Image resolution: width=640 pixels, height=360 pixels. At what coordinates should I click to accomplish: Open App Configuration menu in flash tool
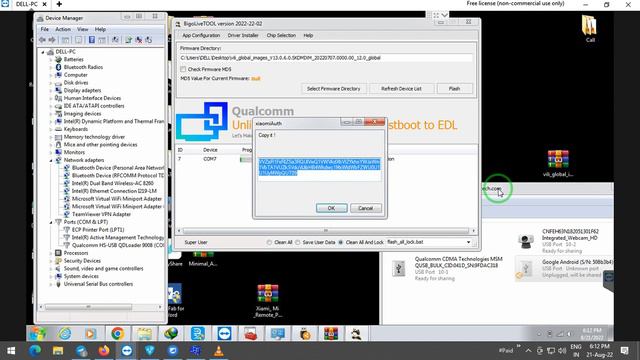click(201, 36)
